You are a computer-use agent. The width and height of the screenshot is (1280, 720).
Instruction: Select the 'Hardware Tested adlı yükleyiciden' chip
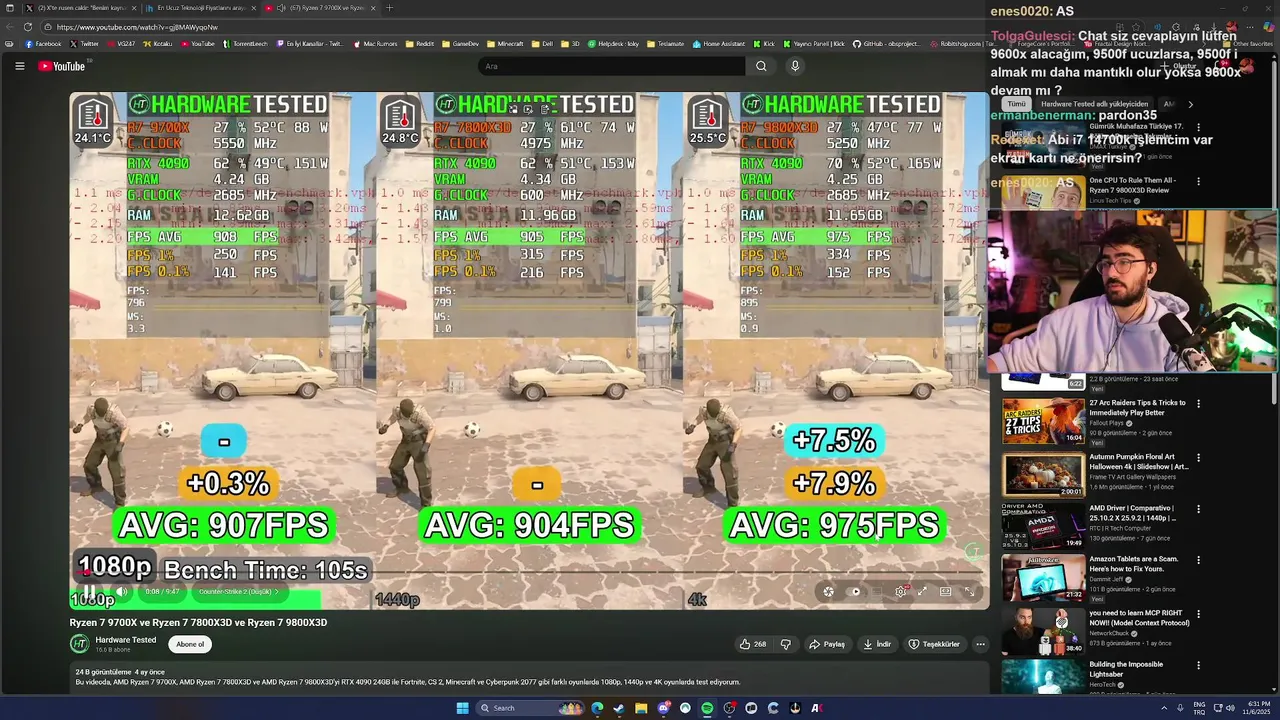(x=1094, y=104)
